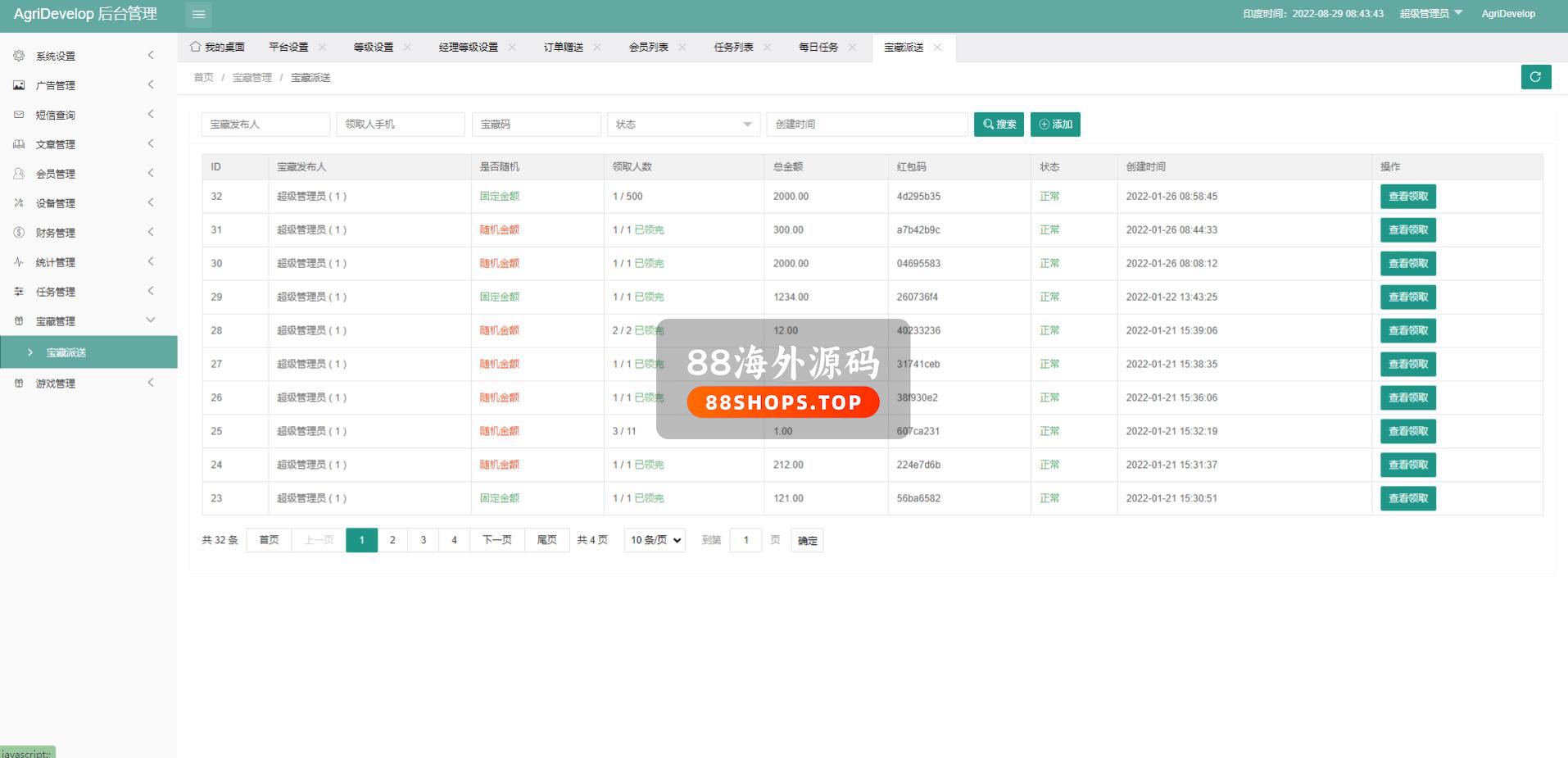Click the 短信查询 envelope icon
The width and height of the screenshot is (1568, 758).
coord(19,115)
